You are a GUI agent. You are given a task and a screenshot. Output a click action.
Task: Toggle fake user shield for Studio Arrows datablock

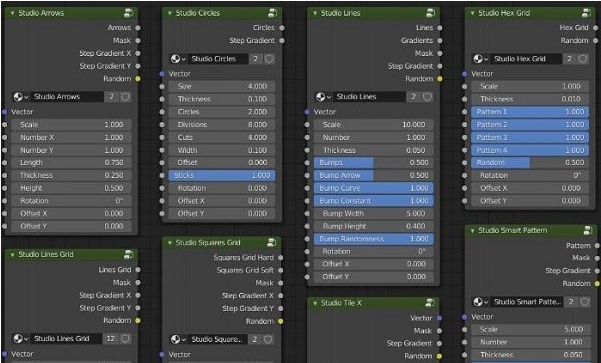click(x=125, y=97)
